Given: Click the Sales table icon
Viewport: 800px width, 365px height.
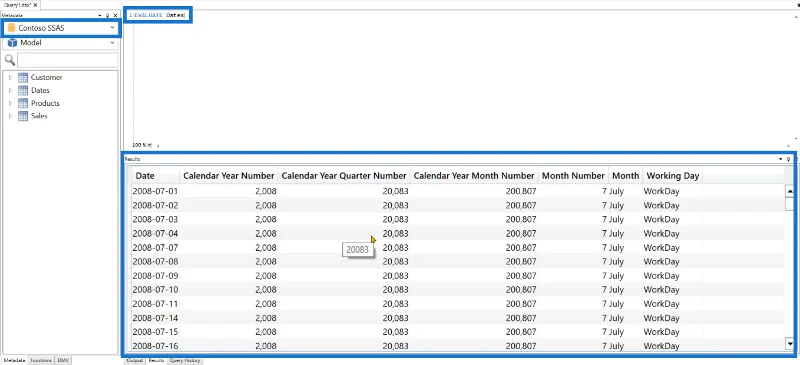Looking at the screenshot, I should coord(23,116).
